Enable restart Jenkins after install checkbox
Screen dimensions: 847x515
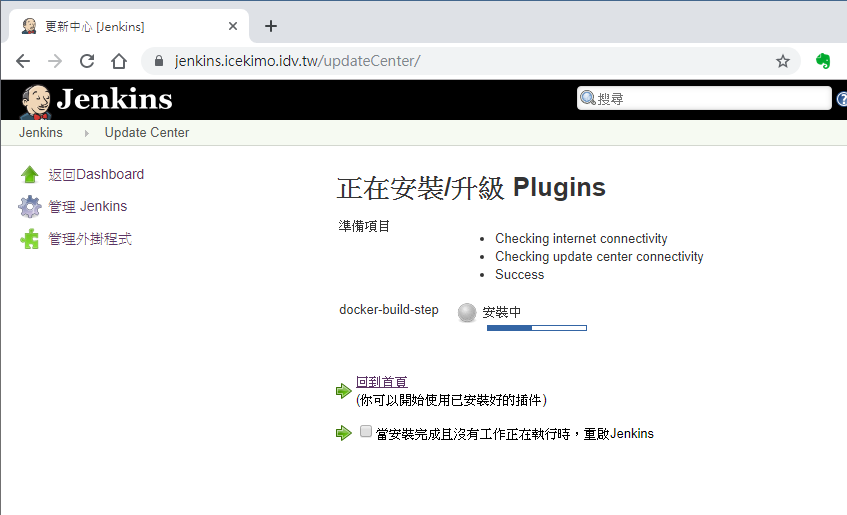pos(366,431)
